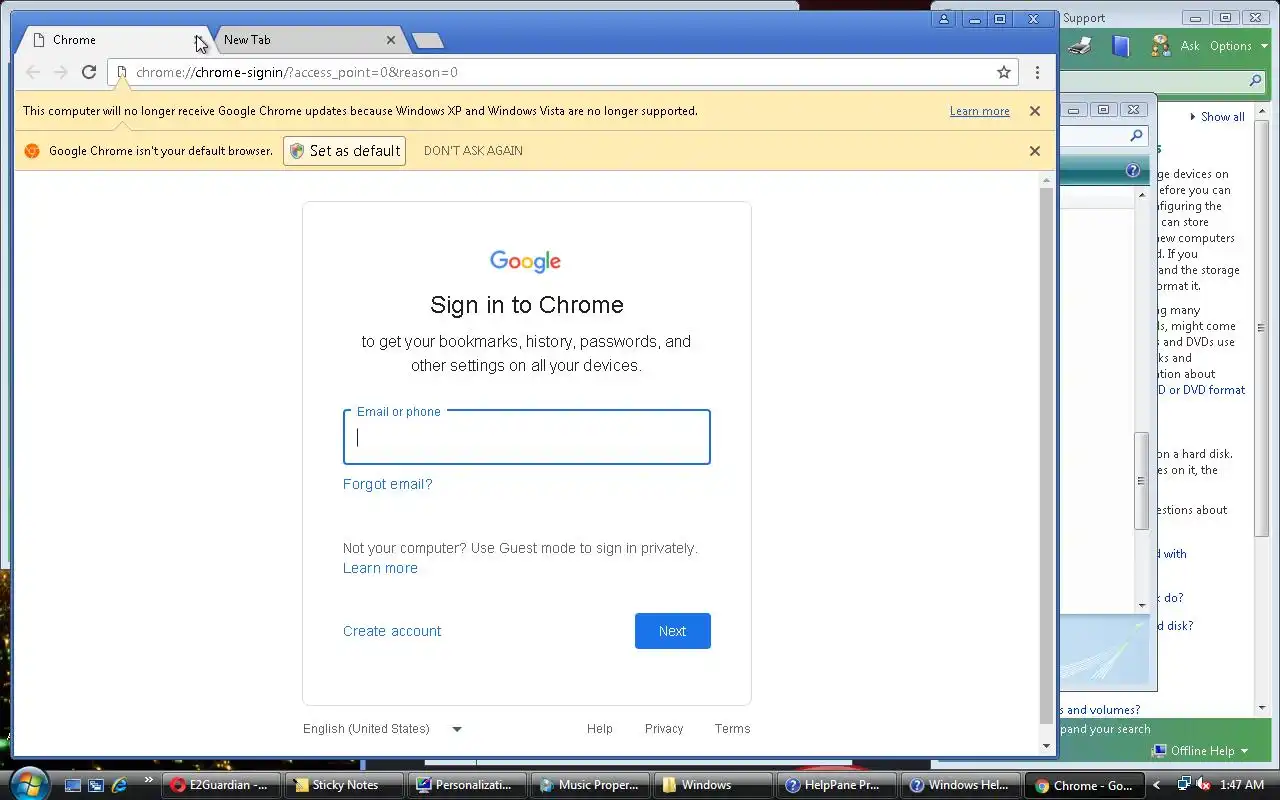Click the search magnifier in the HelpPane window
Image resolution: width=1280 pixels, height=800 pixels.
coord(1136,136)
